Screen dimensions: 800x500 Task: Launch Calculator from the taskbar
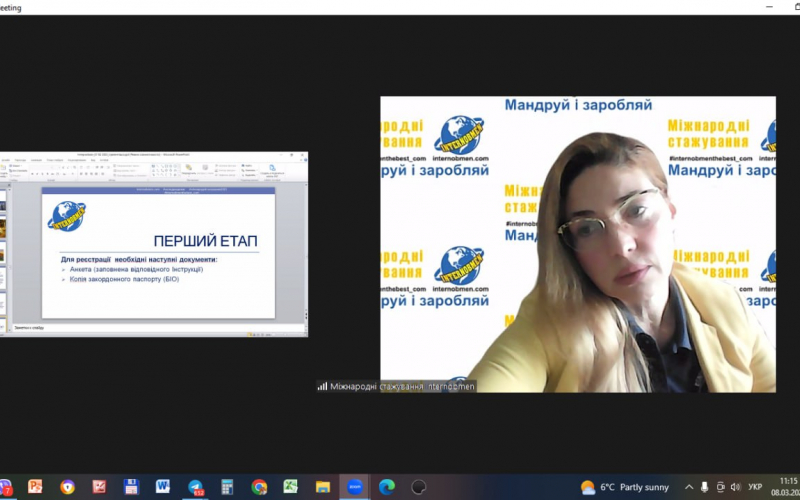(x=227, y=487)
